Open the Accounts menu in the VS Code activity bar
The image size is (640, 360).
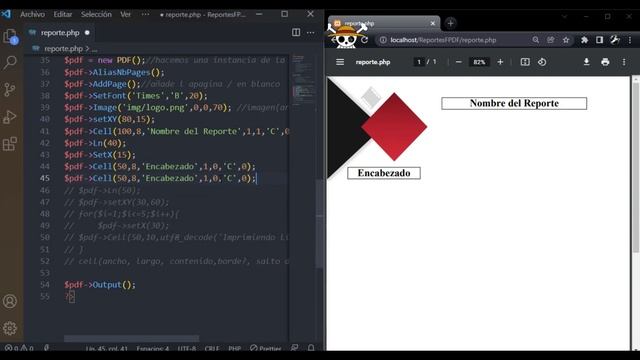(10, 301)
